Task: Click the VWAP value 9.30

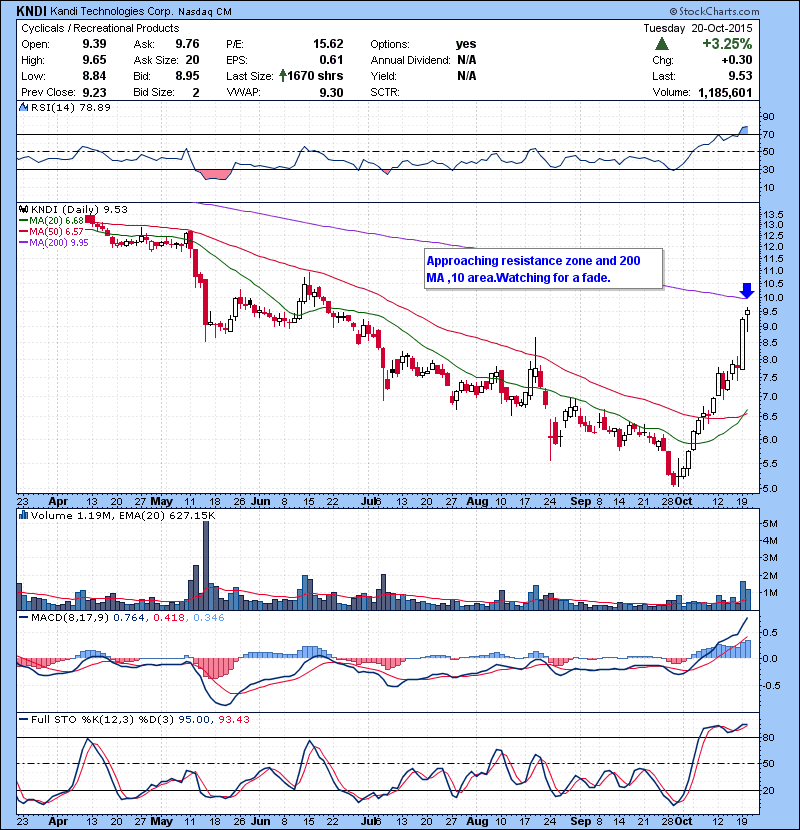Action: (331, 92)
